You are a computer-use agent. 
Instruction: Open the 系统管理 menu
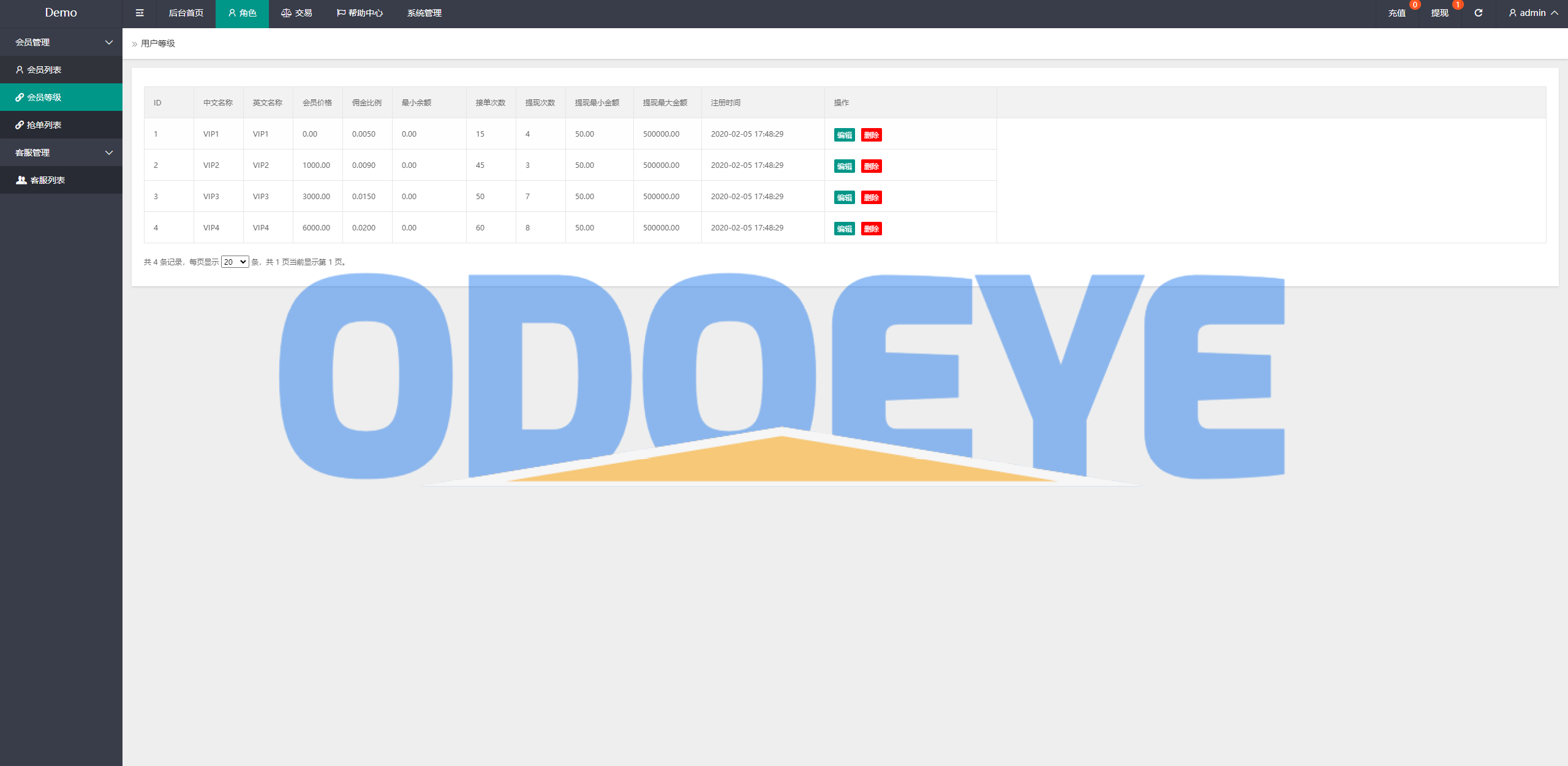coord(424,13)
